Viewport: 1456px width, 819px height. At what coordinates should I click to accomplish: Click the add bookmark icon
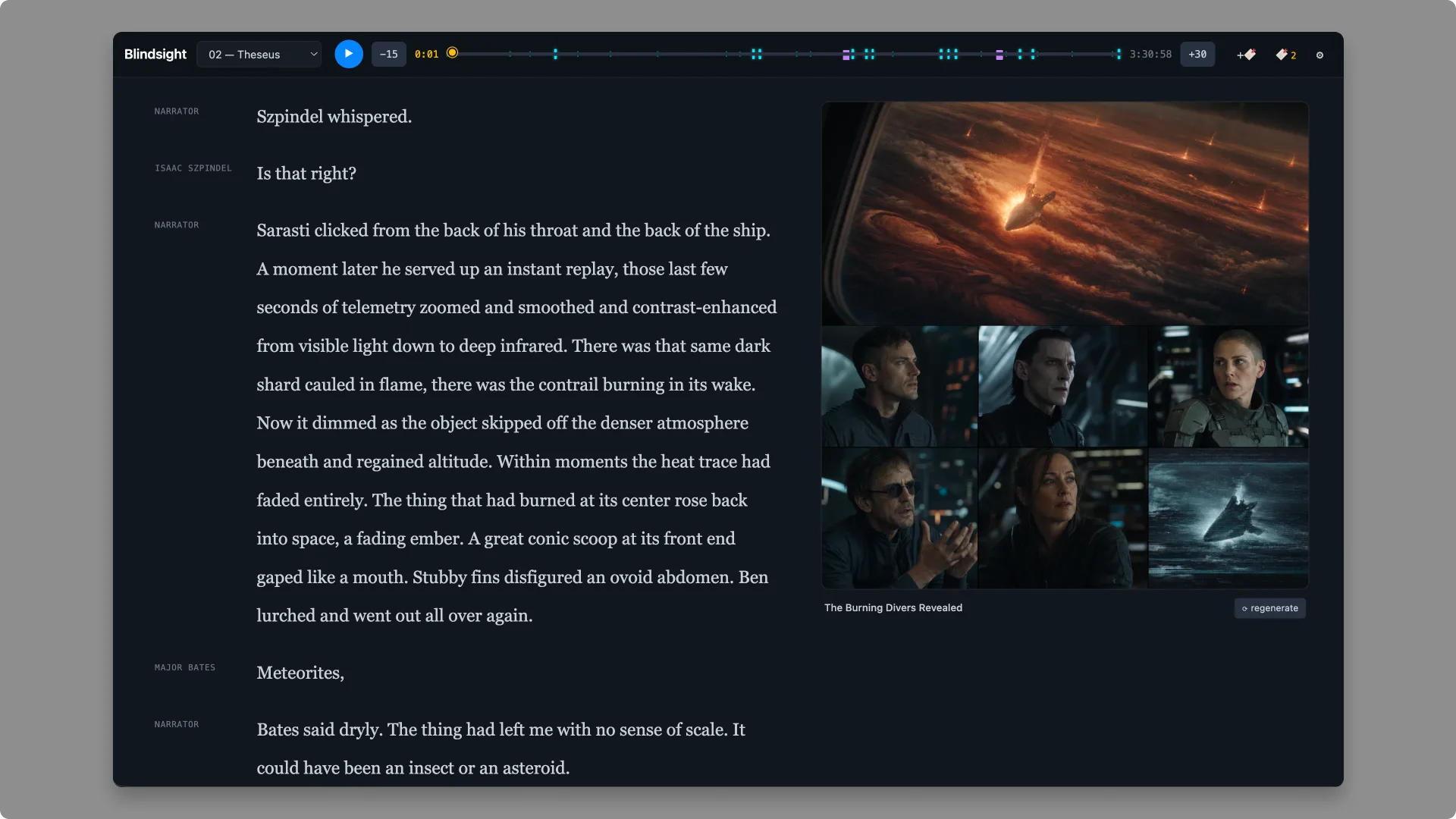click(1246, 55)
